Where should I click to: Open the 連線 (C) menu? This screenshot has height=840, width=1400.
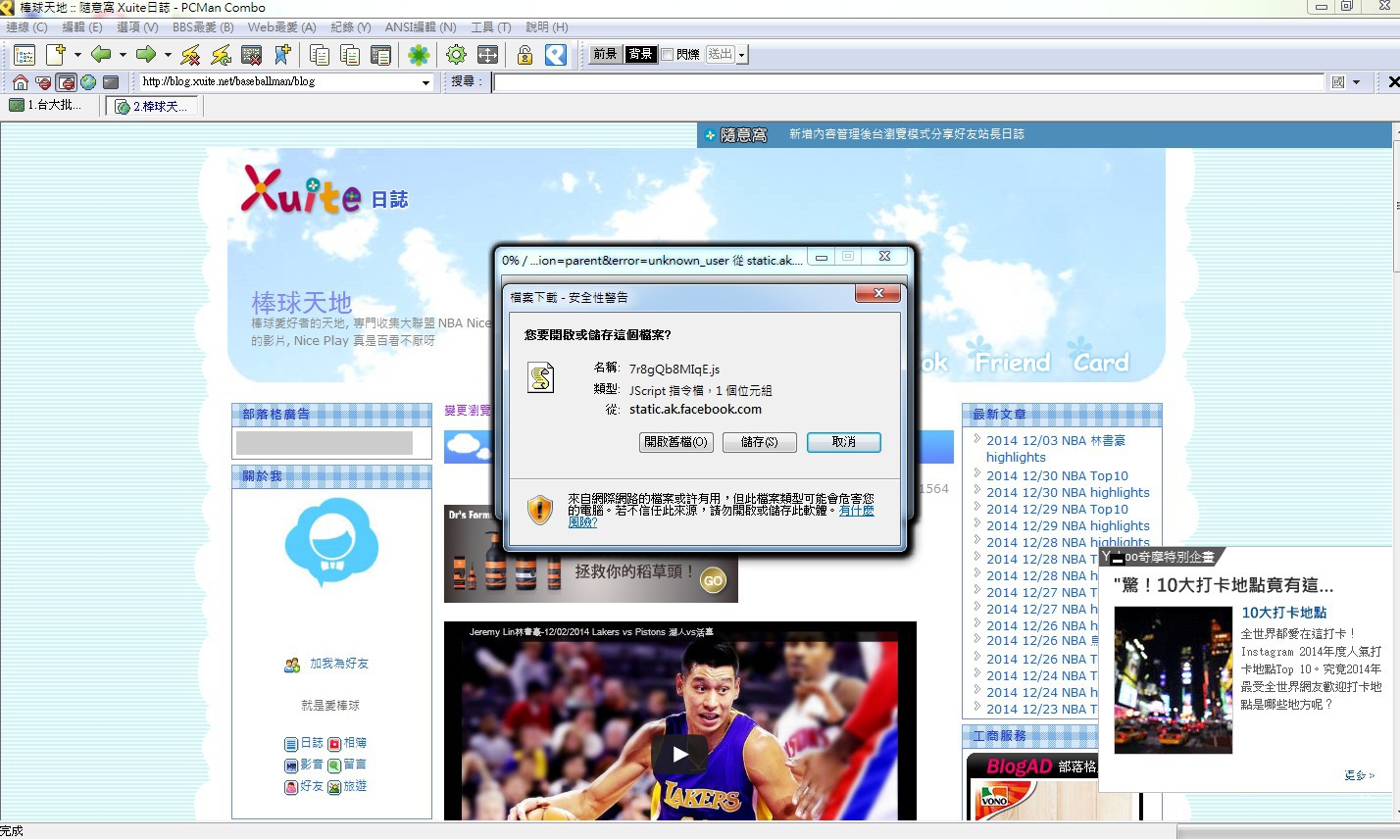[x=26, y=27]
